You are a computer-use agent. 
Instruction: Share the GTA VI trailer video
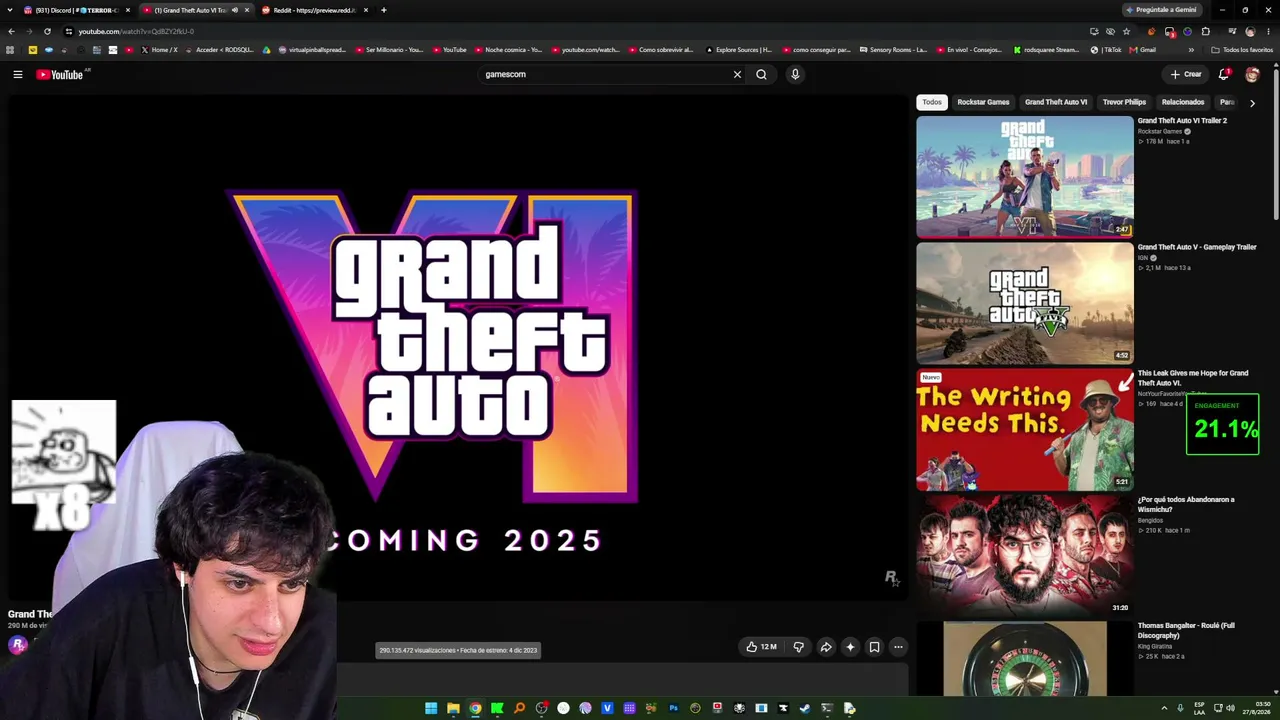(x=826, y=647)
